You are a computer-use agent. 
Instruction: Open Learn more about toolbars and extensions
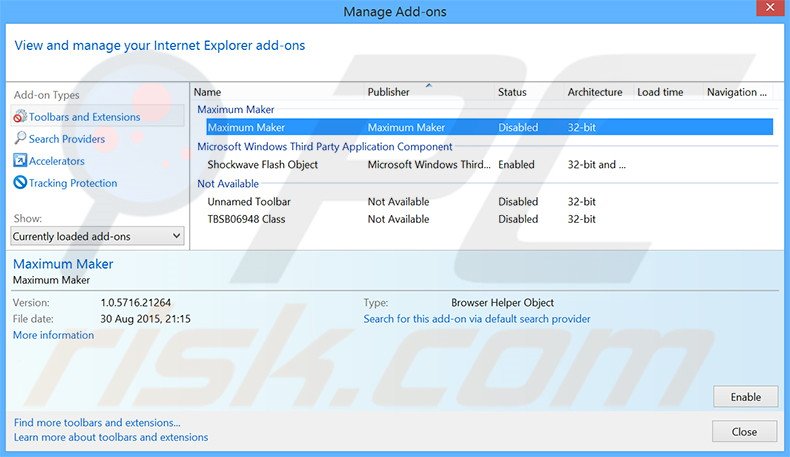[x=111, y=437]
